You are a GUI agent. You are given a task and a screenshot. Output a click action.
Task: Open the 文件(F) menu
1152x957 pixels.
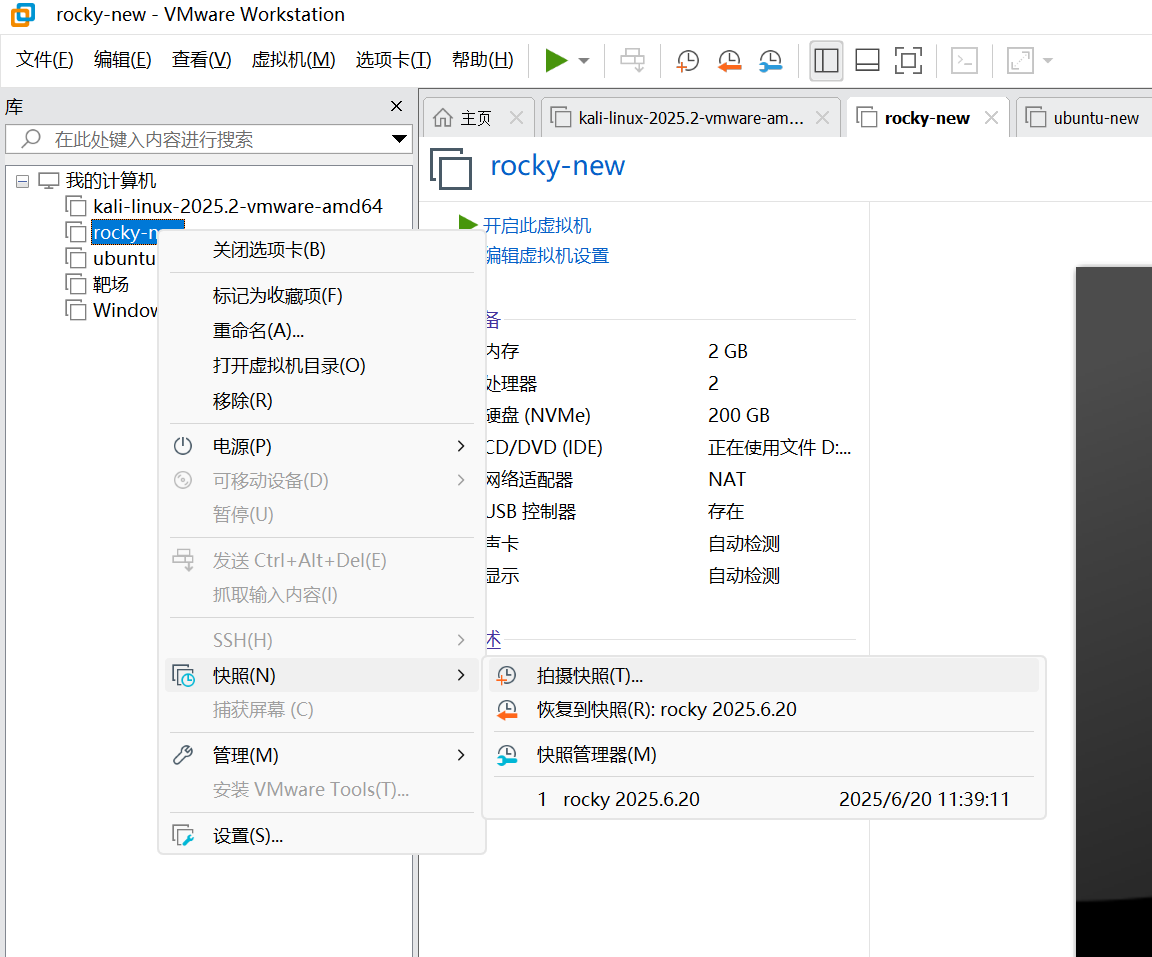(45, 59)
